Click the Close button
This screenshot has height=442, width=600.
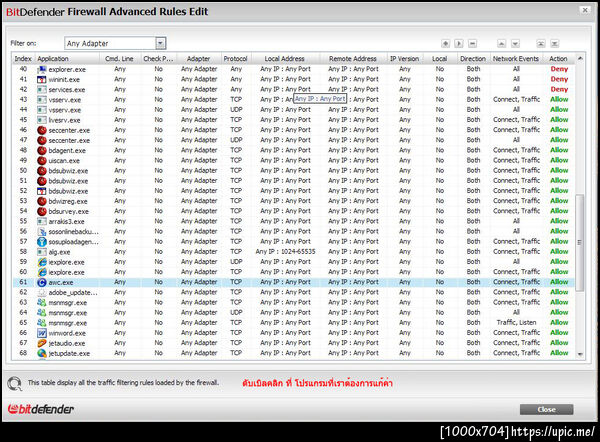[x=546, y=409]
